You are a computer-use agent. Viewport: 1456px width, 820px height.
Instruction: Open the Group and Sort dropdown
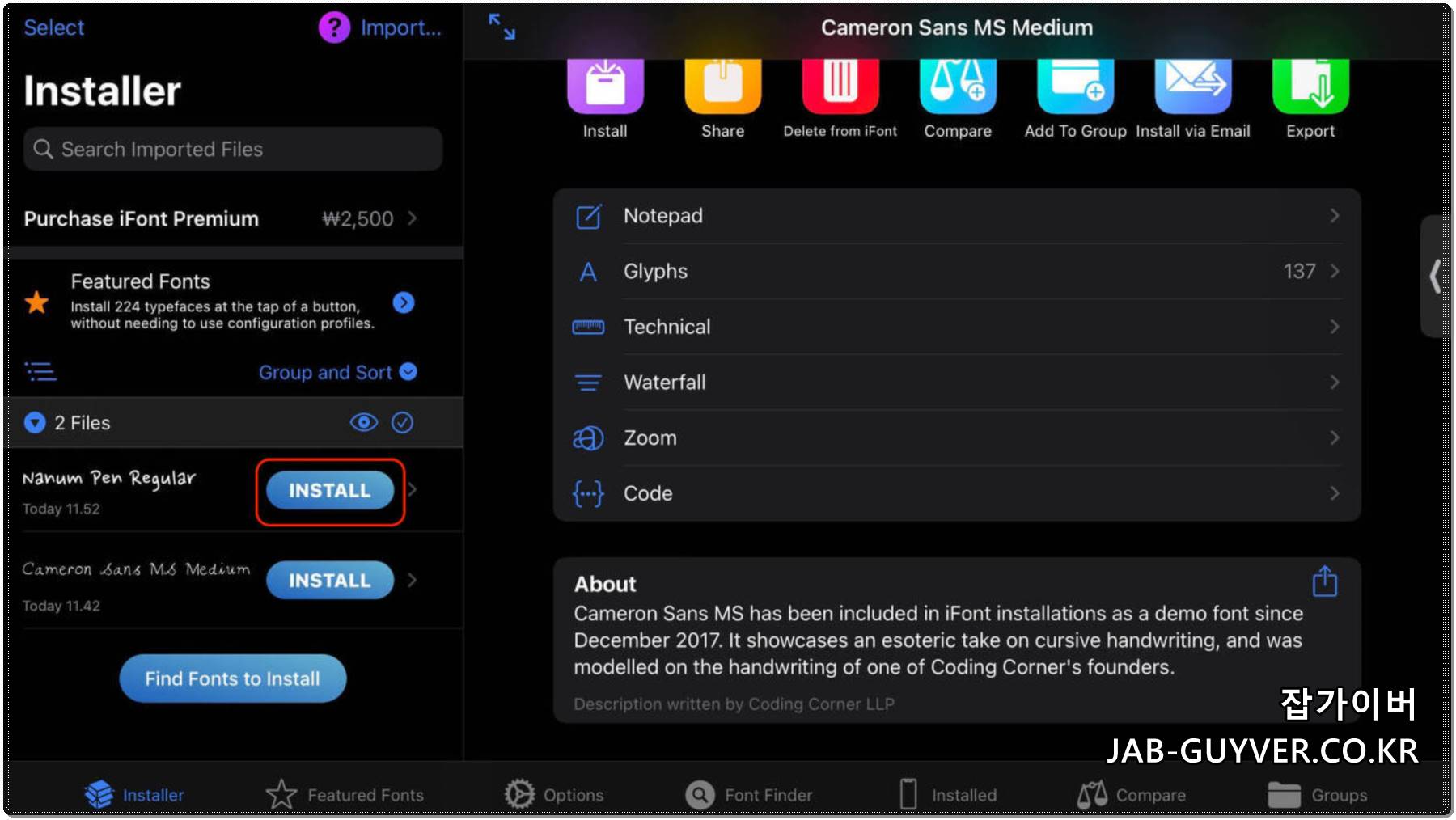point(338,372)
